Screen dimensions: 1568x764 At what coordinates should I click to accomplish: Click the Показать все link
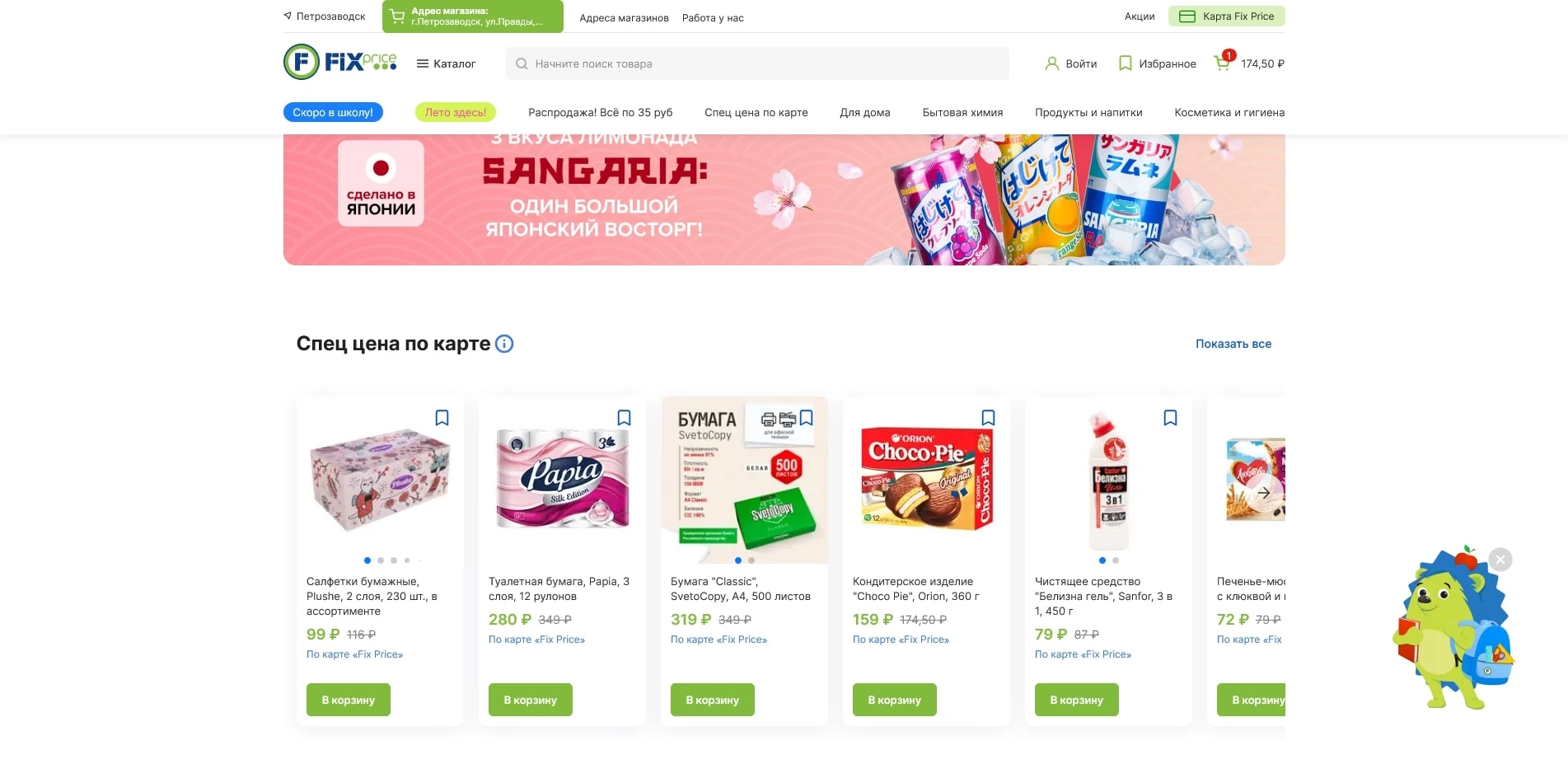pos(1233,344)
